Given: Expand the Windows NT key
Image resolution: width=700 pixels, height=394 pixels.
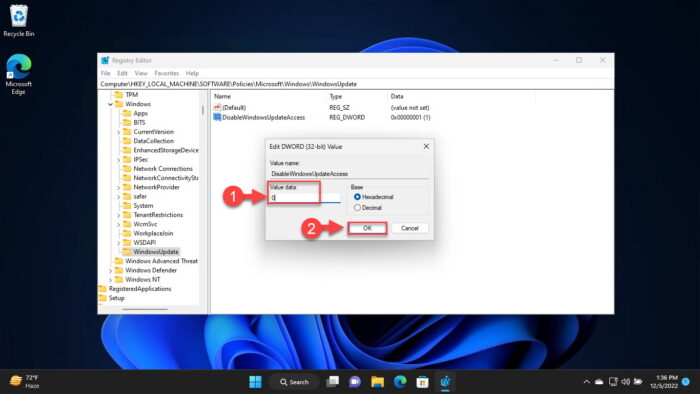Looking at the screenshot, I should pos(110,280).
